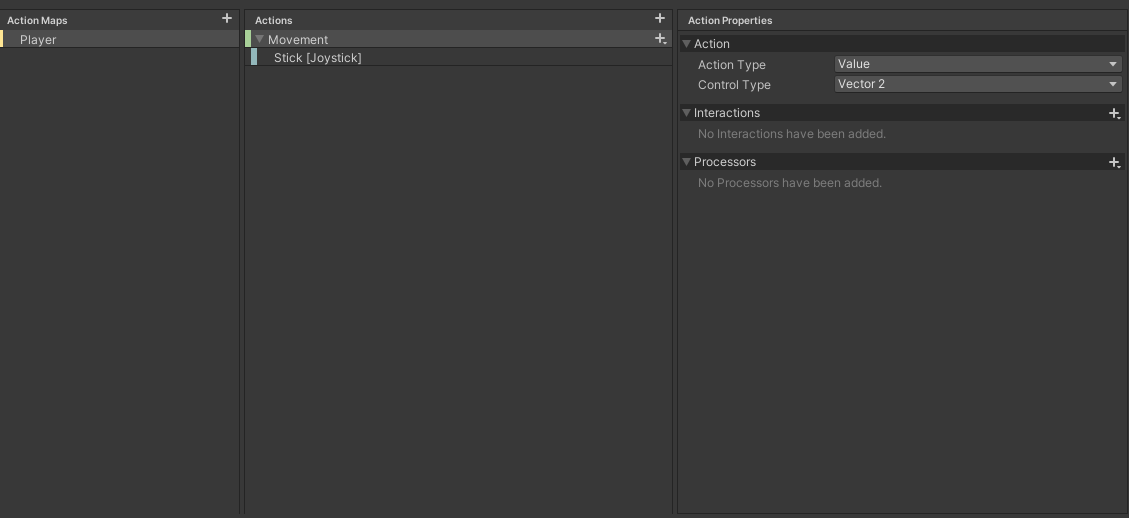Add a new action in Actions panel

(x=659, y=18)
